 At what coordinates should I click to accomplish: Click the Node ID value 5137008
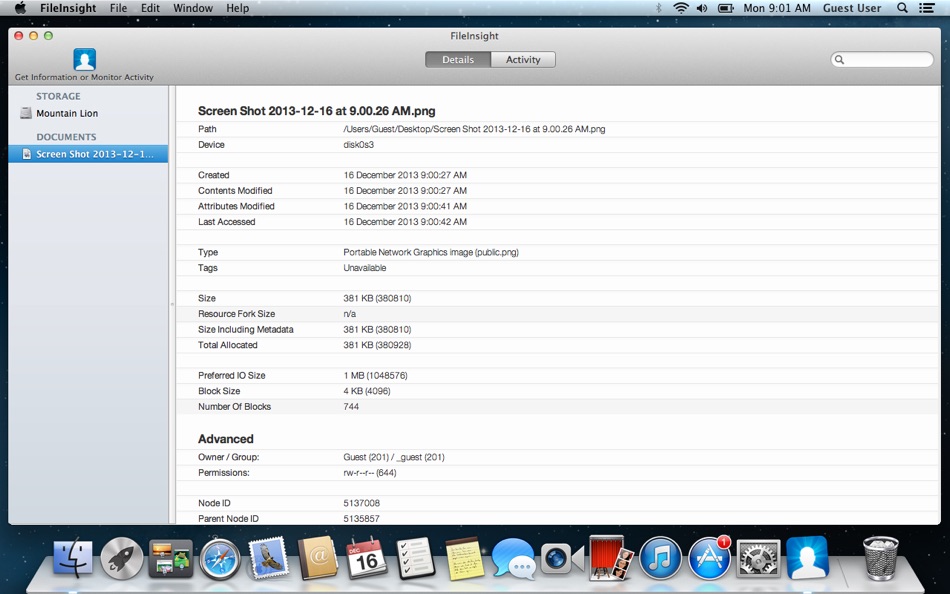click(362, 503)
